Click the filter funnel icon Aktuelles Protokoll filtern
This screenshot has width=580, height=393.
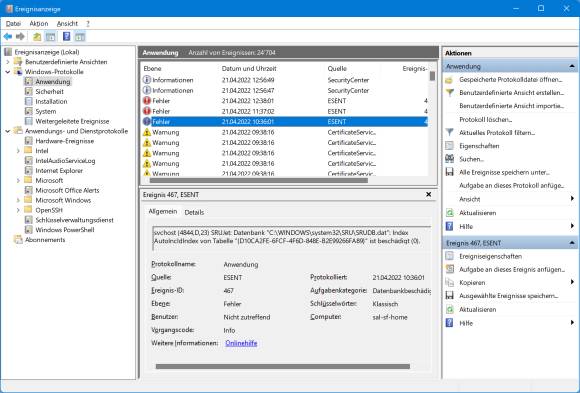pos(449,132)
